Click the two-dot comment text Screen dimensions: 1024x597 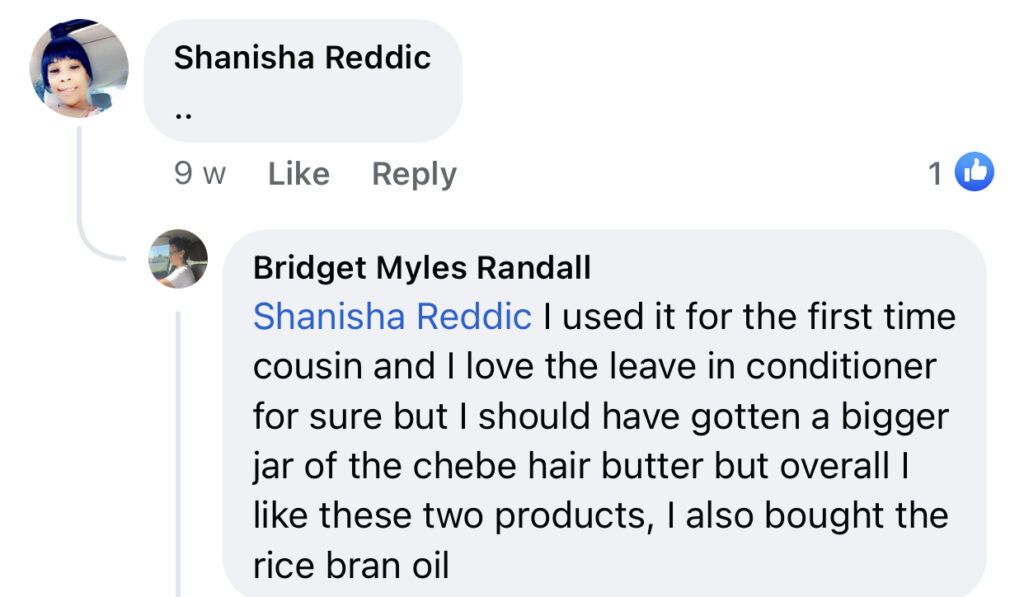pos(184,116)
